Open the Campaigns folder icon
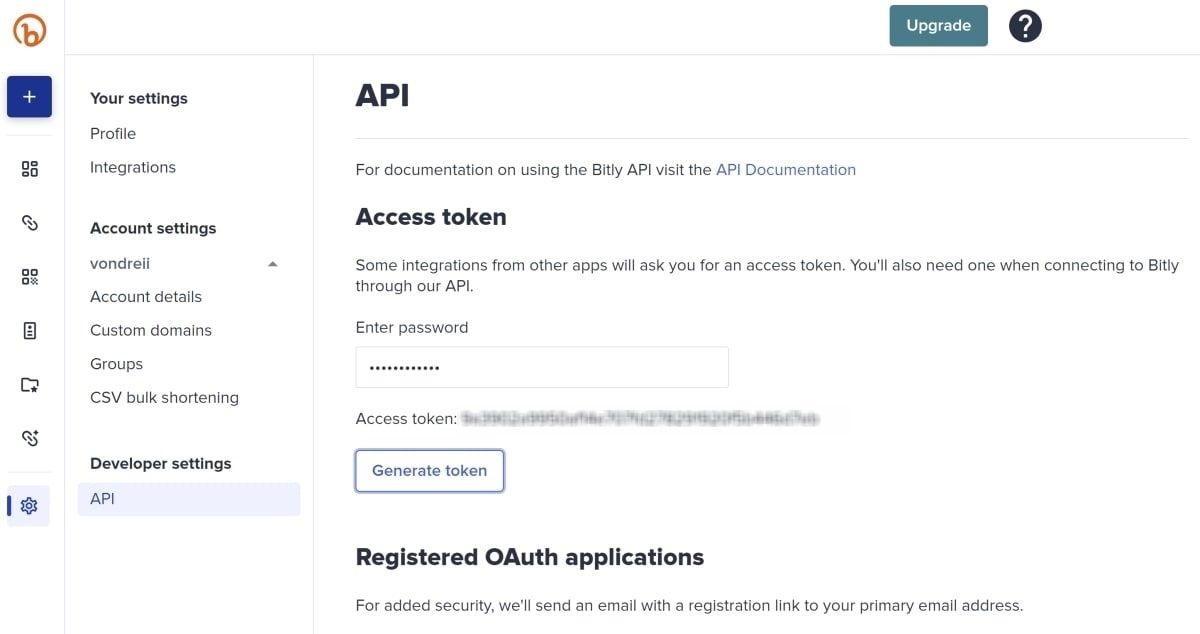 [29, 384]
